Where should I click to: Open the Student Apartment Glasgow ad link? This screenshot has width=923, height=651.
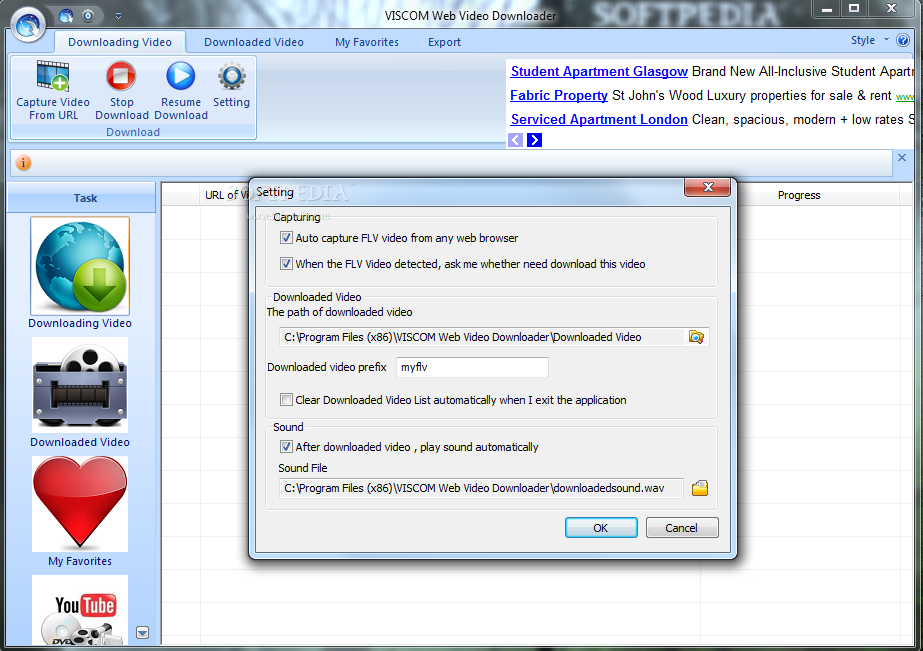click(599, 71)
